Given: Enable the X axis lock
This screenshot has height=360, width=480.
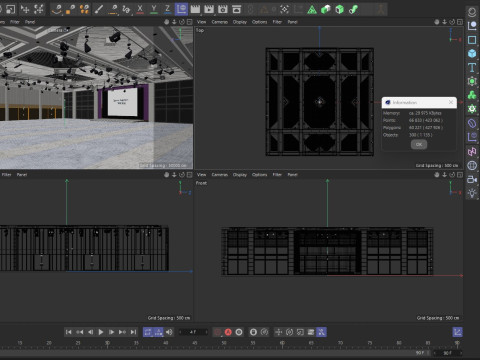Looking at the screenshot, I should 140,9.
